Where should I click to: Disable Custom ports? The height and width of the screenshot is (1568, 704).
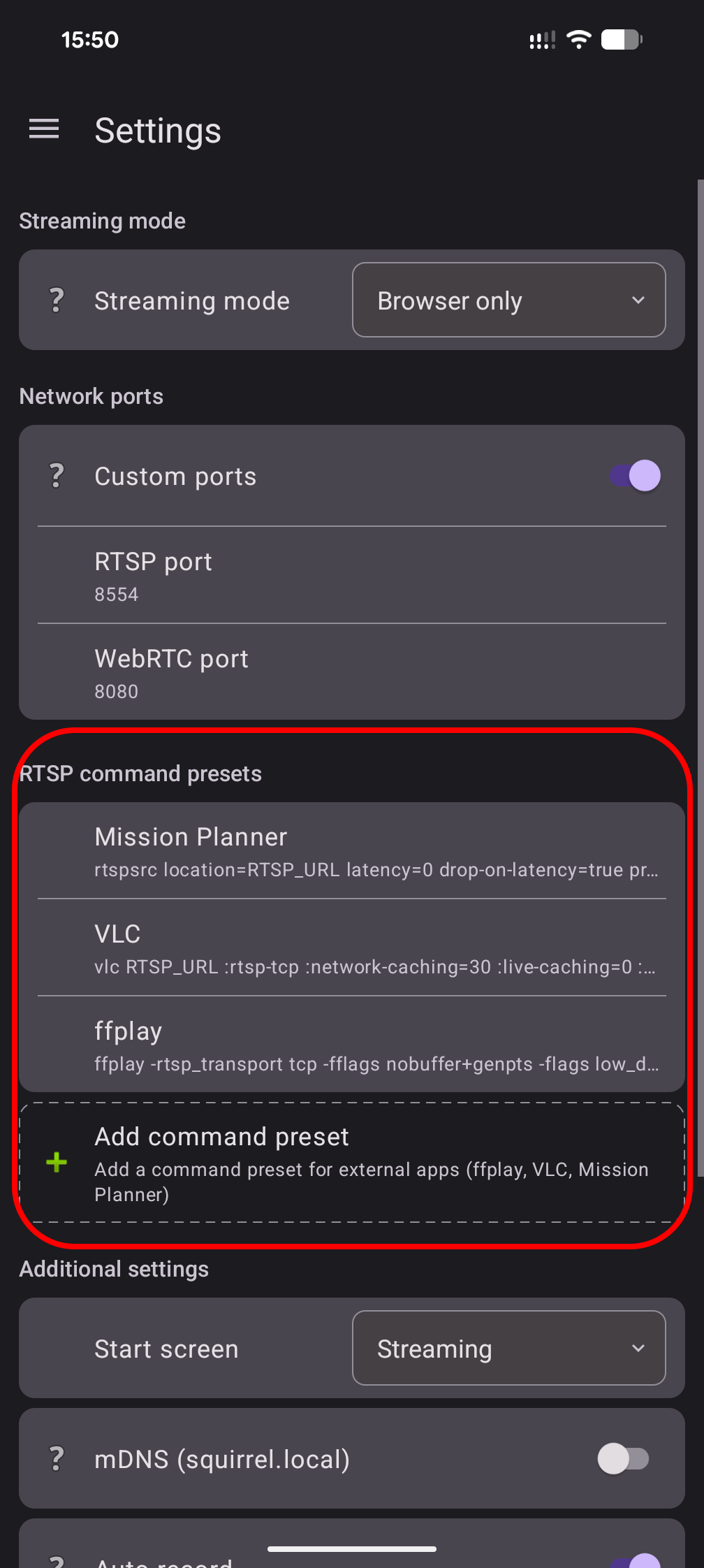pos(634,475)
